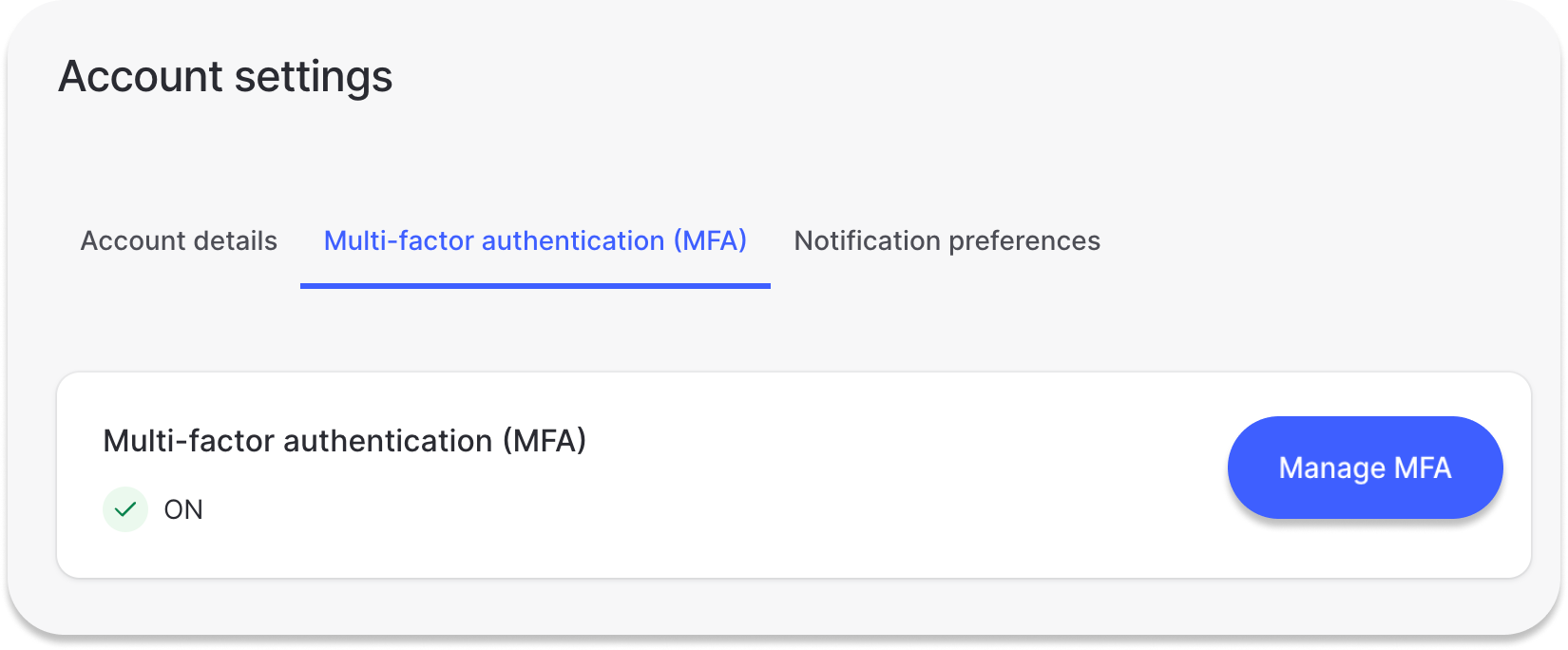This screenshot has width=1568, height=650.
Task: Open the Notification preferences tab
Action: coord(947,241)
